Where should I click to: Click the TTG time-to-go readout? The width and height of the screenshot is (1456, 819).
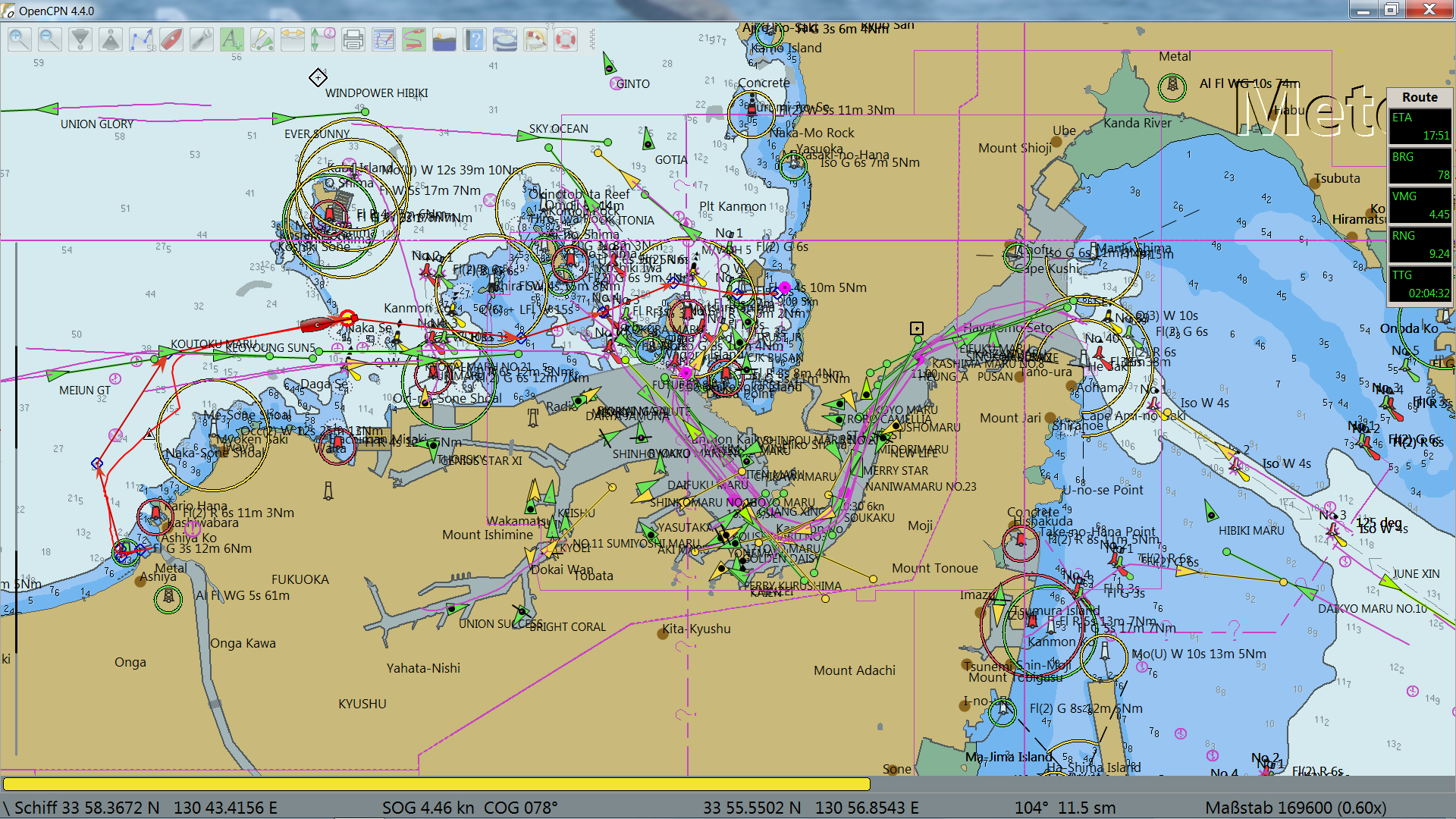coord(1420,285)
